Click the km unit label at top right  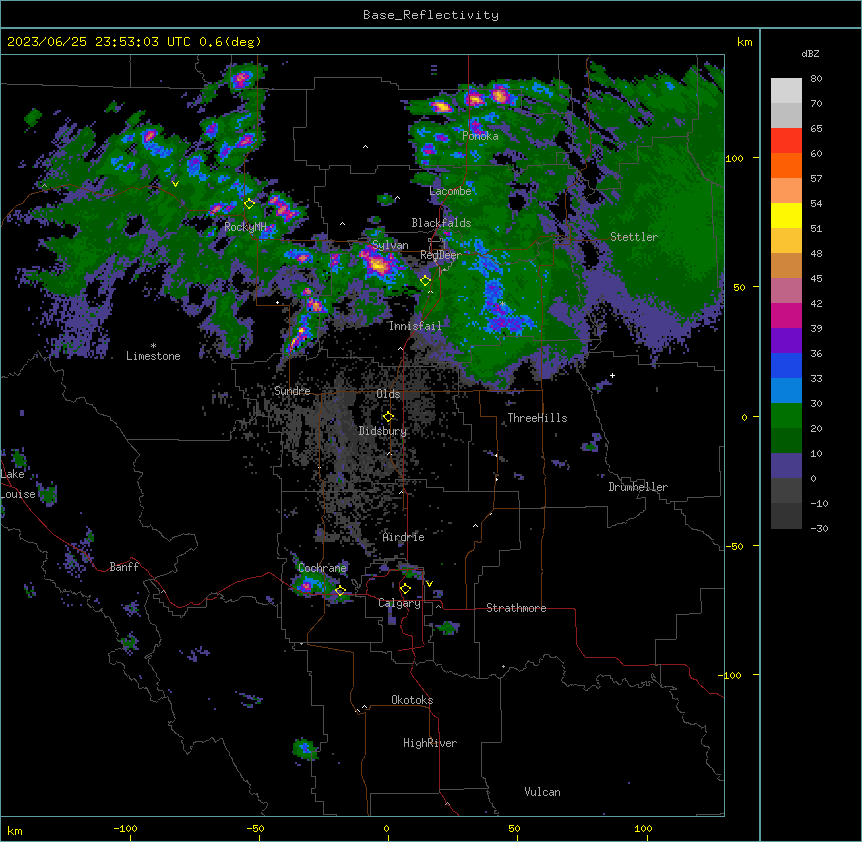coord(744,42)
